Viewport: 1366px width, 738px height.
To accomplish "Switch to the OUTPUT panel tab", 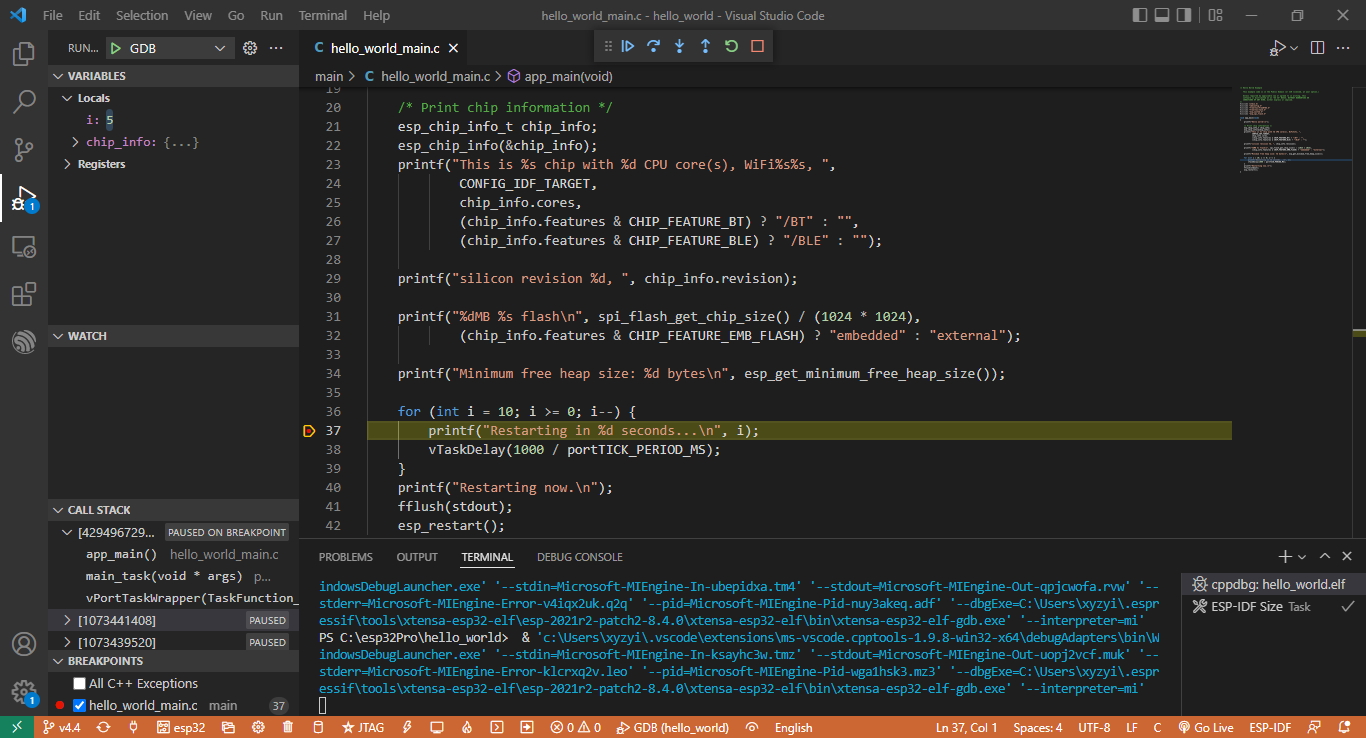I will (417, 557).
